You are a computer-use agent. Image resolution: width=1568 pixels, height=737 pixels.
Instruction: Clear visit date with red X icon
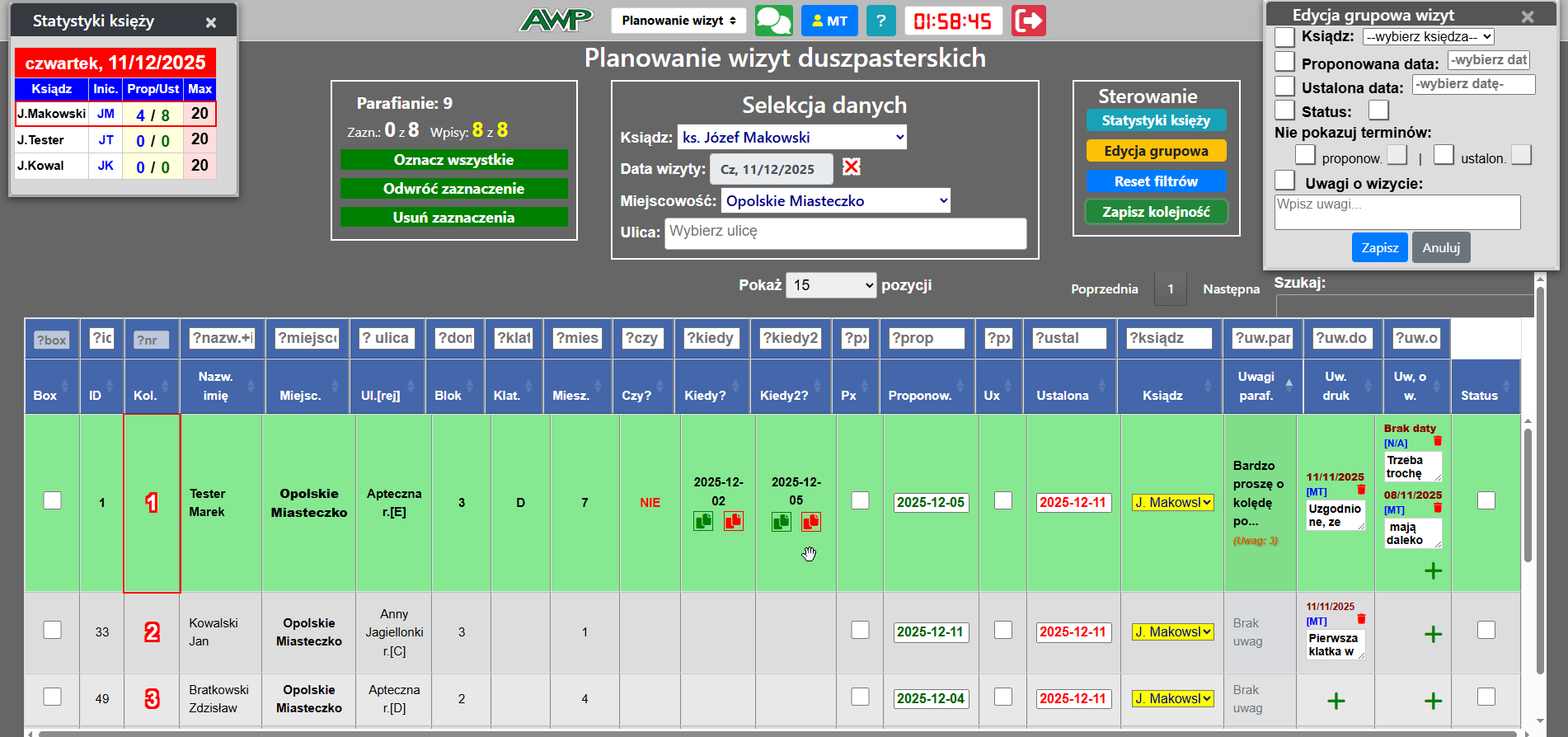pos(852,167)
